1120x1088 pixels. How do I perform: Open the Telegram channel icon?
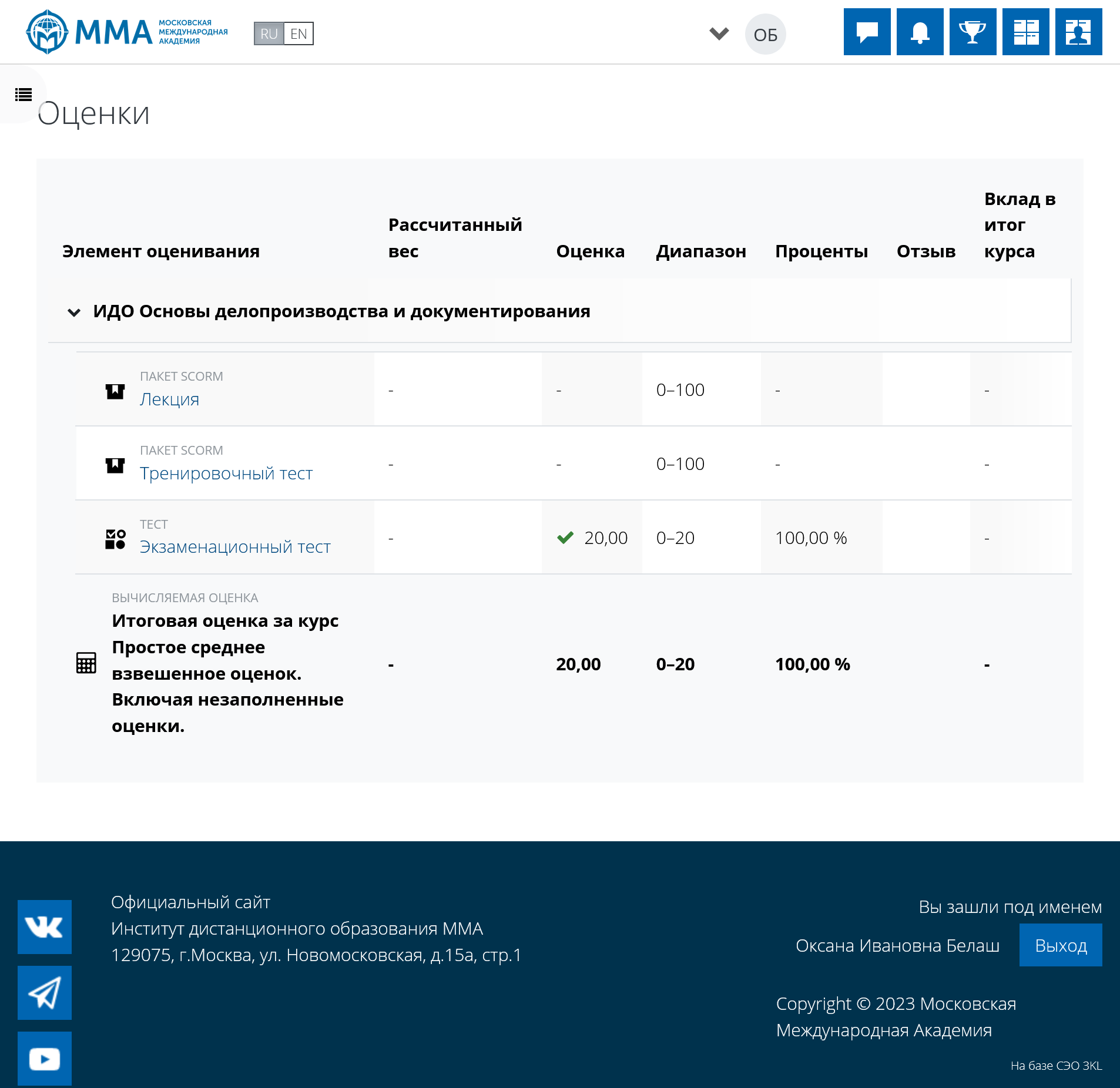point(45,992)
